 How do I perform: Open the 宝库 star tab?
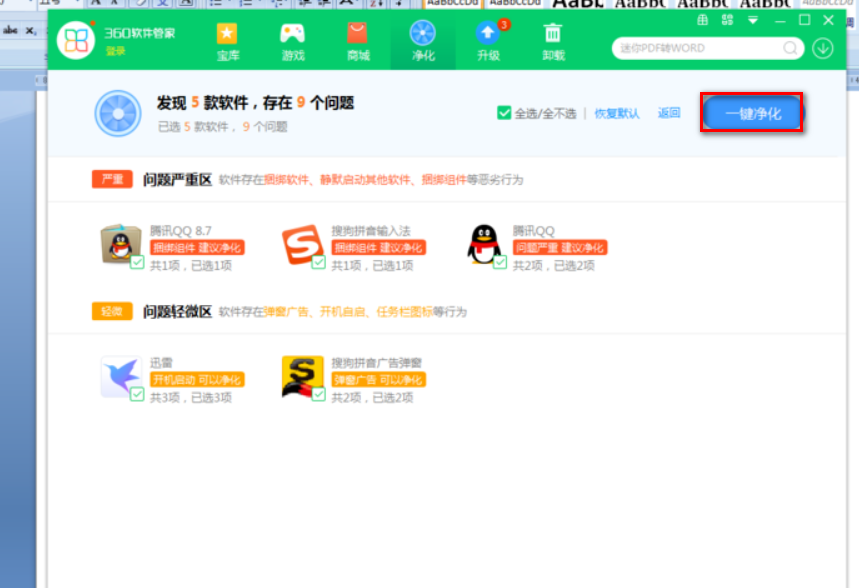227,42
